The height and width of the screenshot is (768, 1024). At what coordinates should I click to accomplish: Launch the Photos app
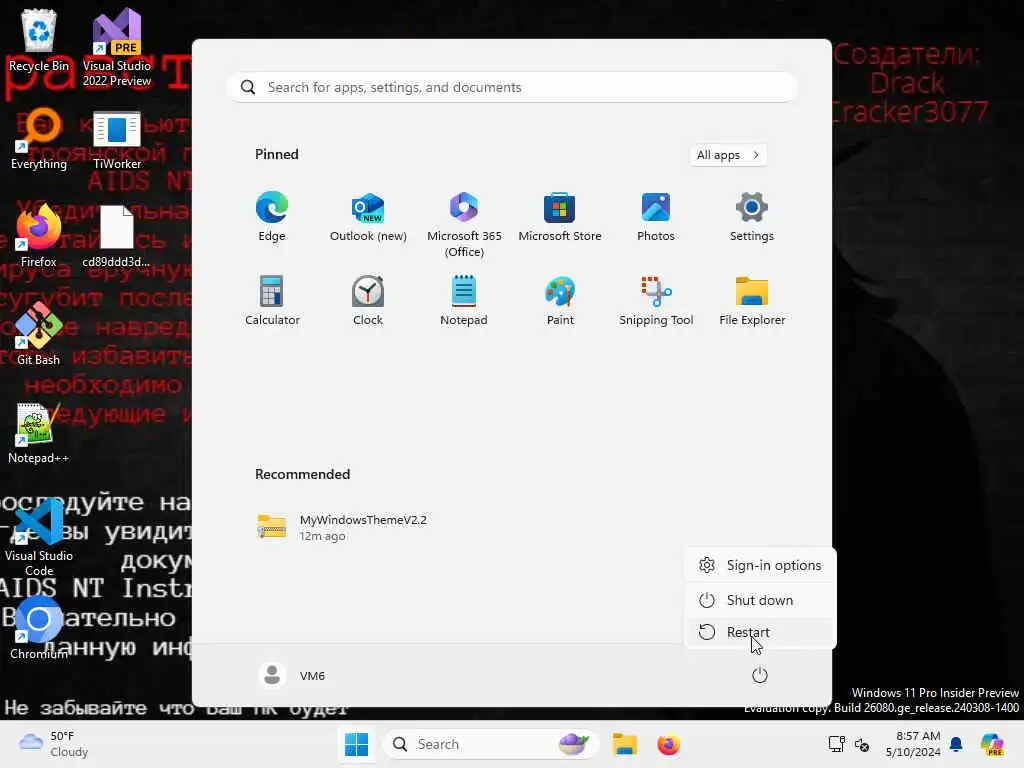656,217
